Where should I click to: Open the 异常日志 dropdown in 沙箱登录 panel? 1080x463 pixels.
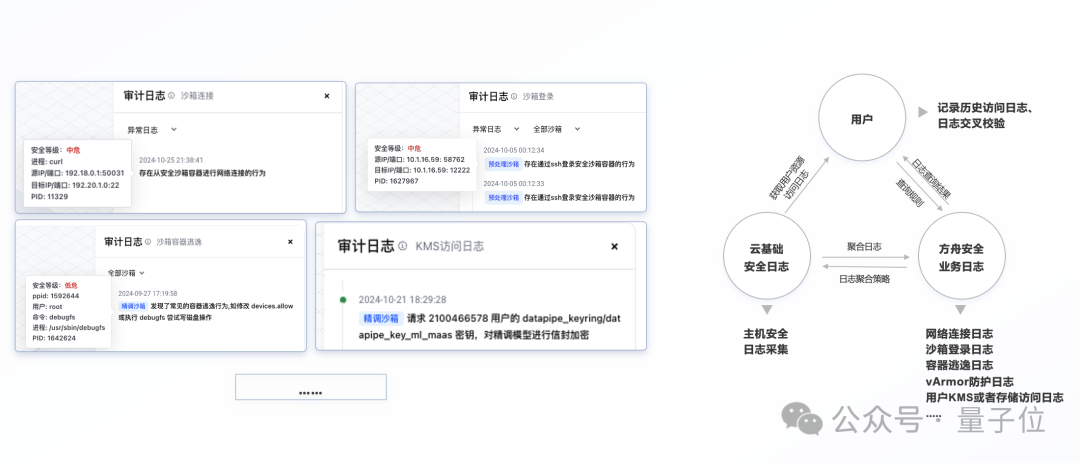pos(496,129)
